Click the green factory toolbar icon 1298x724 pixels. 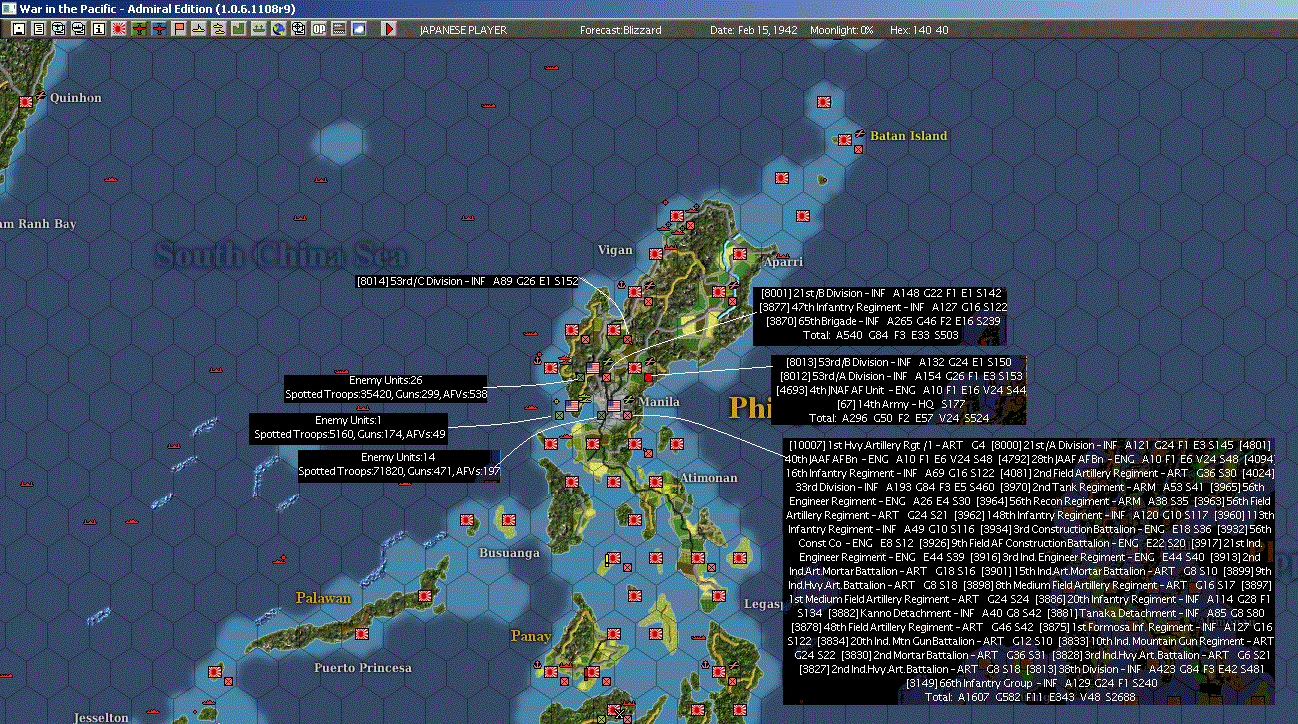coord(239,29)
